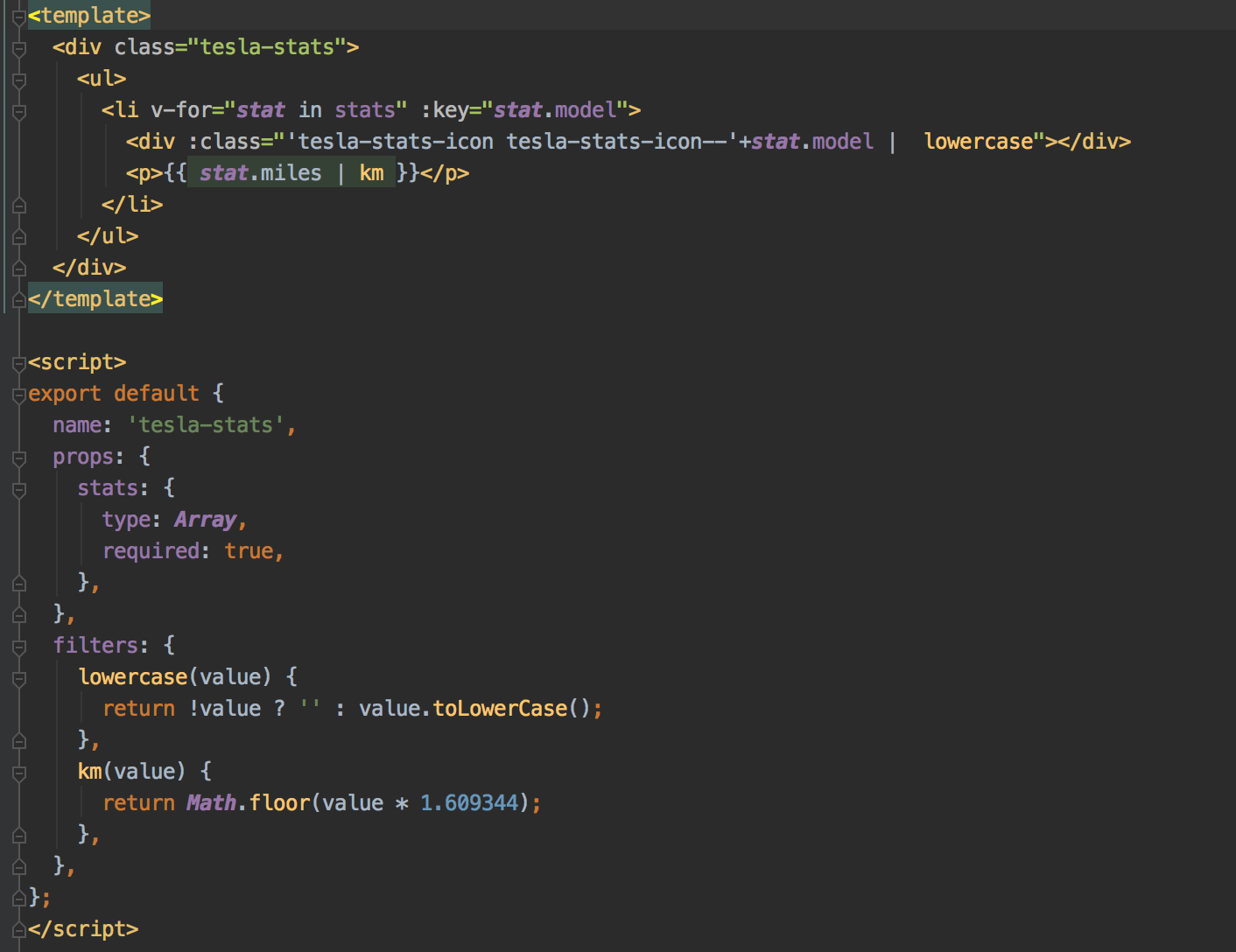Click the opening "<template>" tag text
1236x952 pixels.
[89, 16]
